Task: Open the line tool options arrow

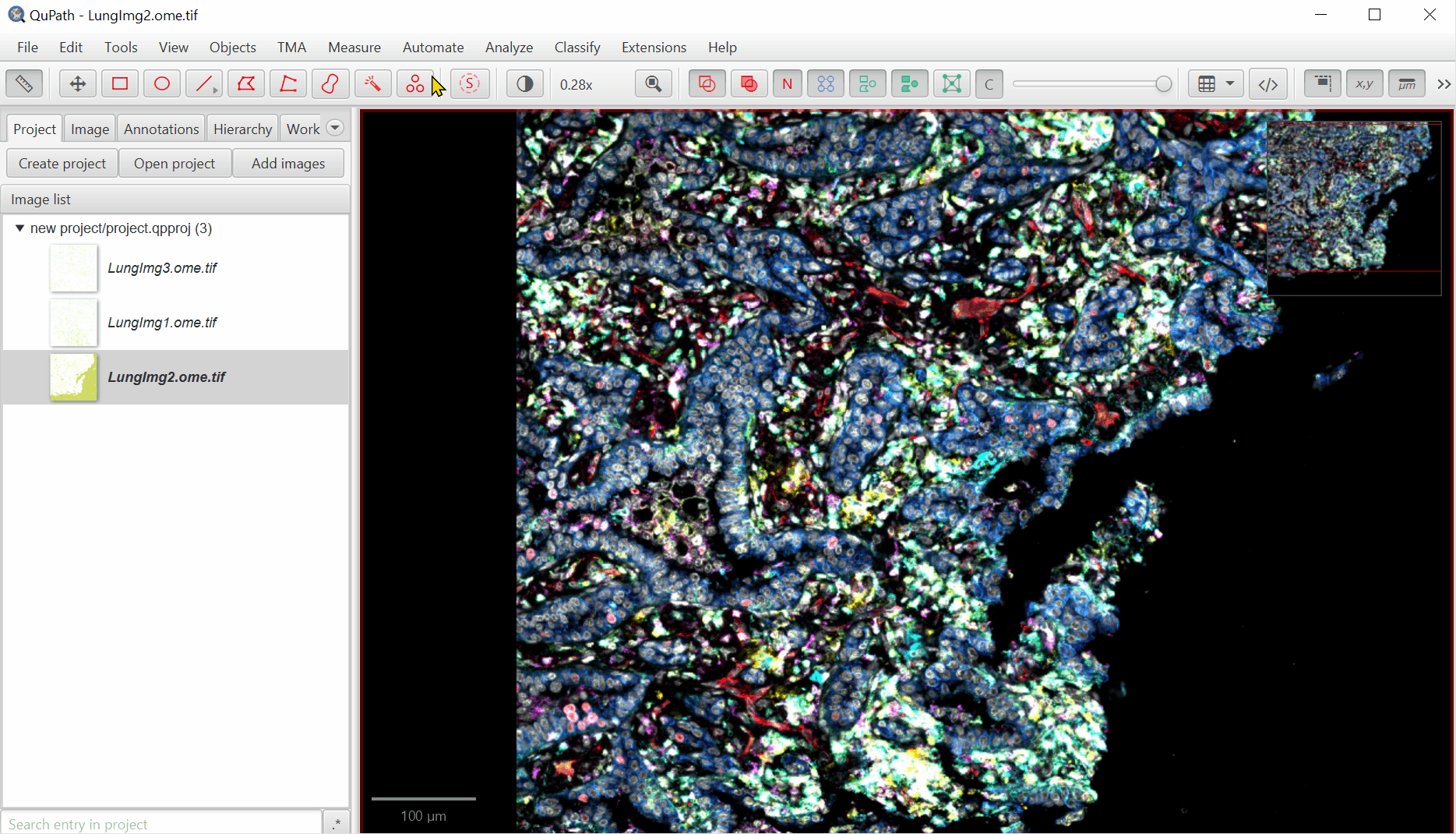Action: coord(213,91)
